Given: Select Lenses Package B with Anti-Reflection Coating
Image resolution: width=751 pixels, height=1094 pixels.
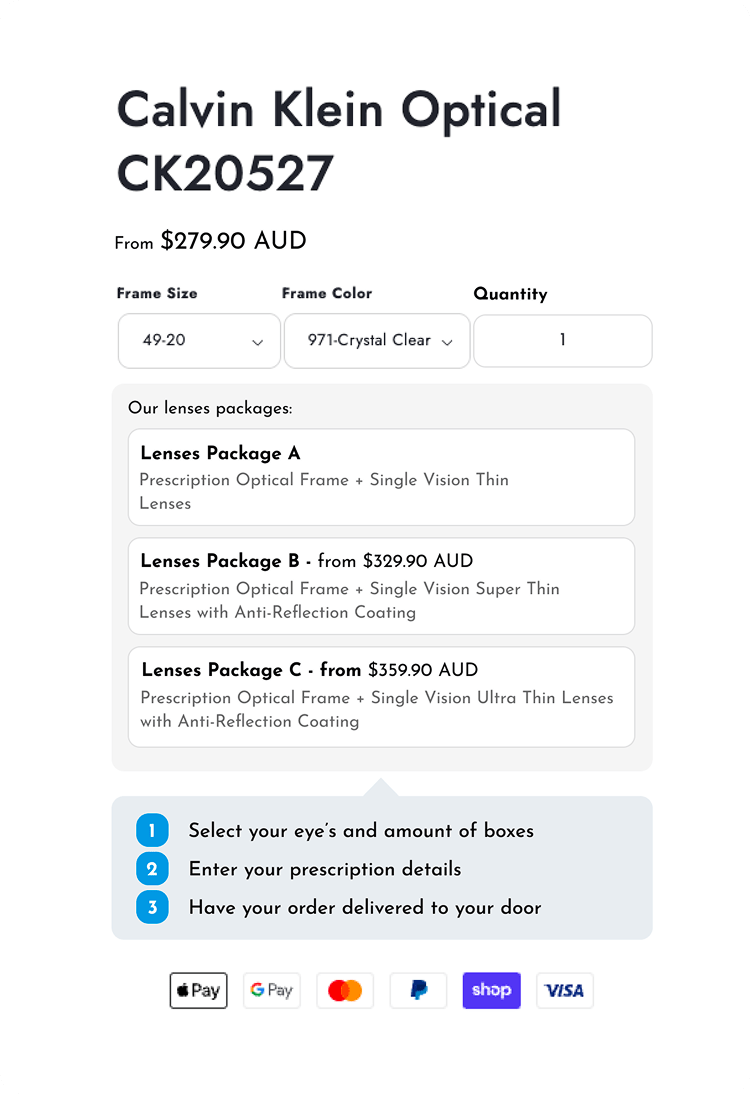Looking at the screenshot, I should click(381, 586).
